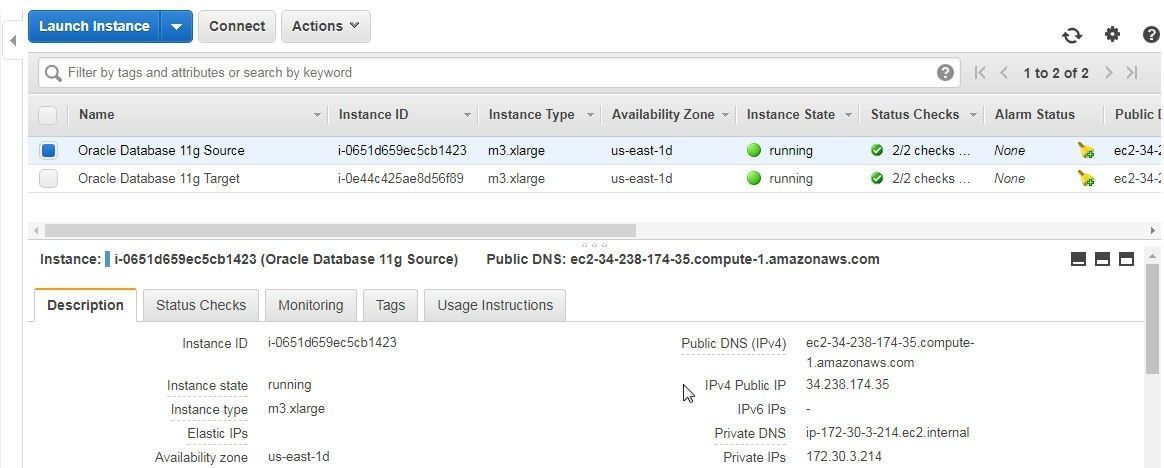Click the table scrollbar right arrow
1164x468 pixels.
pos(1152,231)
